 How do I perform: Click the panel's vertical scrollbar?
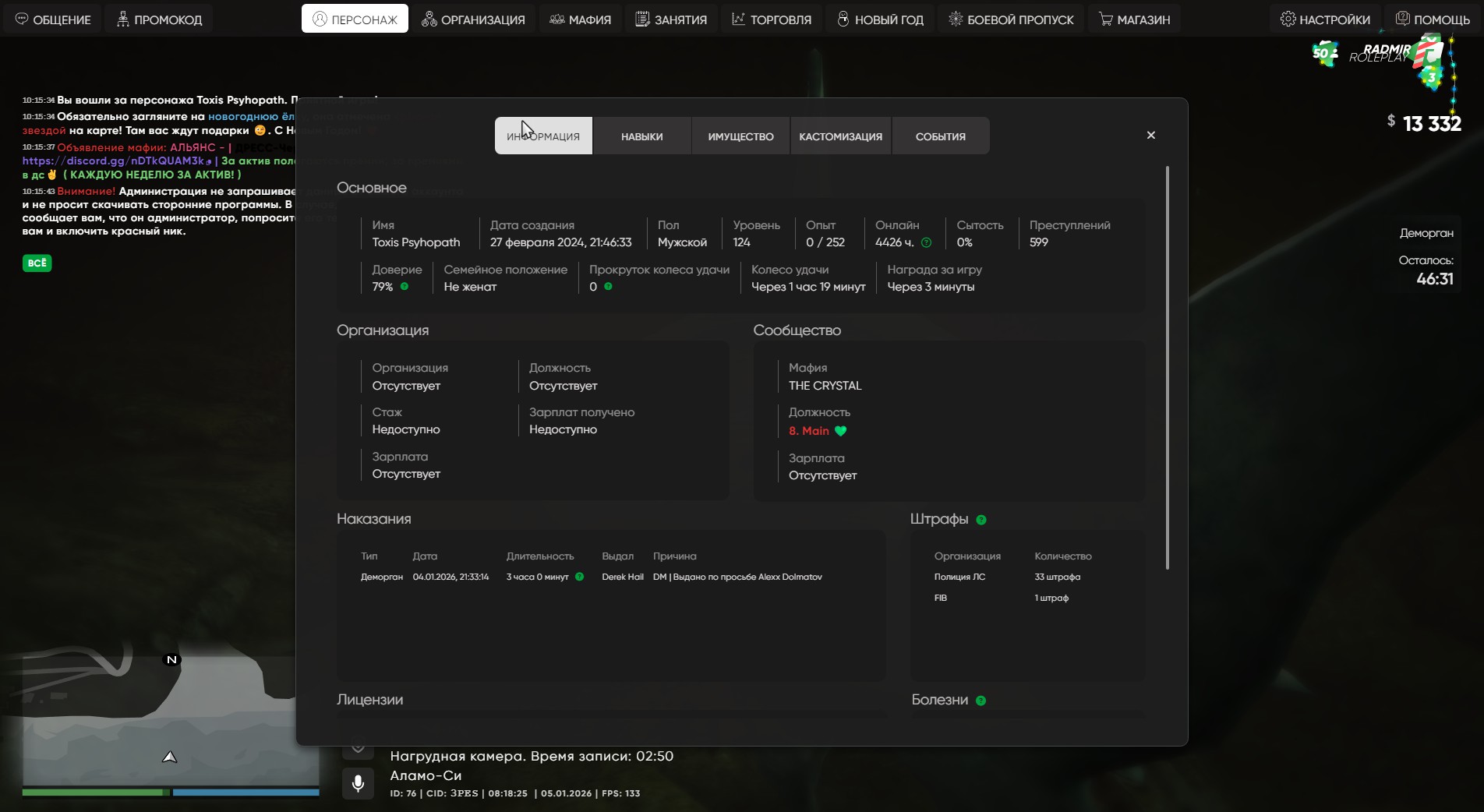pos(1167,366)
